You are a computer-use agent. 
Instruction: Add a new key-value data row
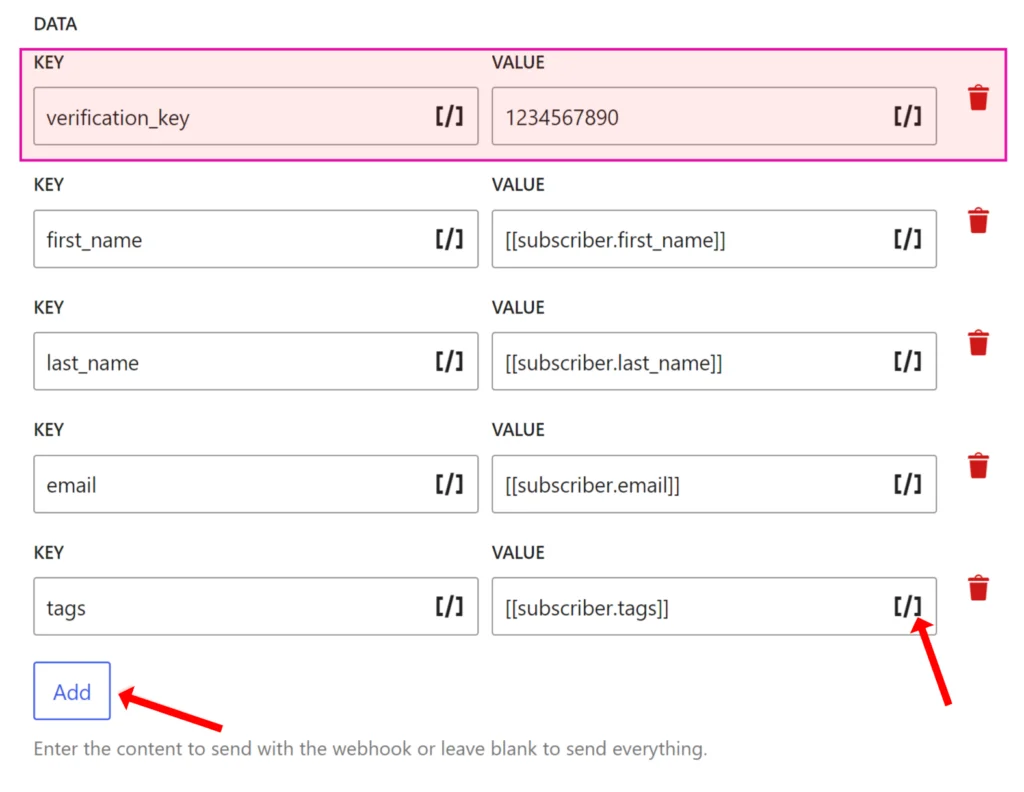click(x=72, y=691)
